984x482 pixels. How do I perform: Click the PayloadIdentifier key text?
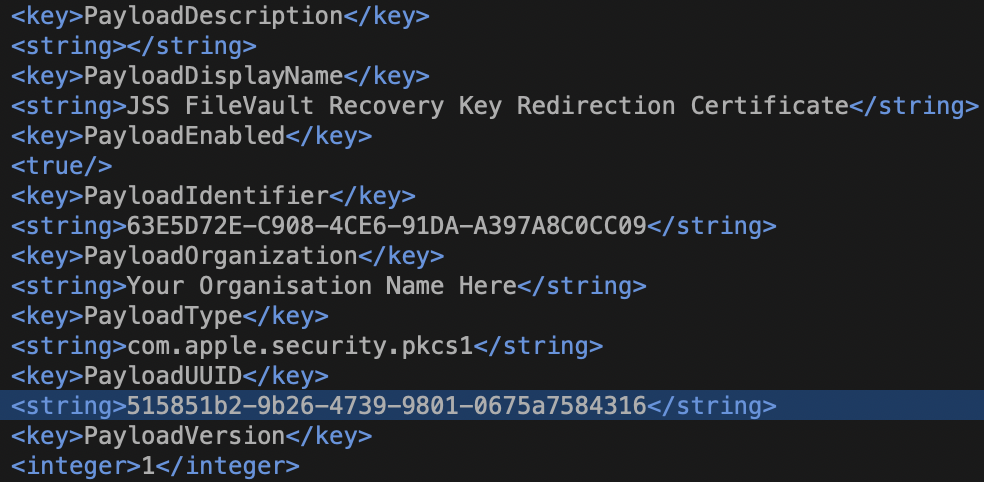click(x=206, y=196)
